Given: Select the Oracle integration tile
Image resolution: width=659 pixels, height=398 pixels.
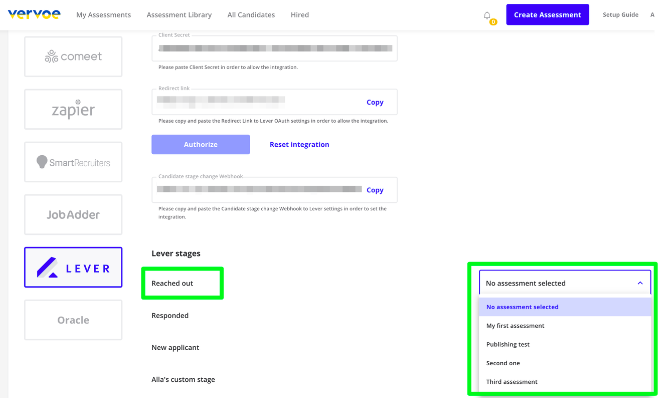Looking at the screenshot, I should [73, 320].
